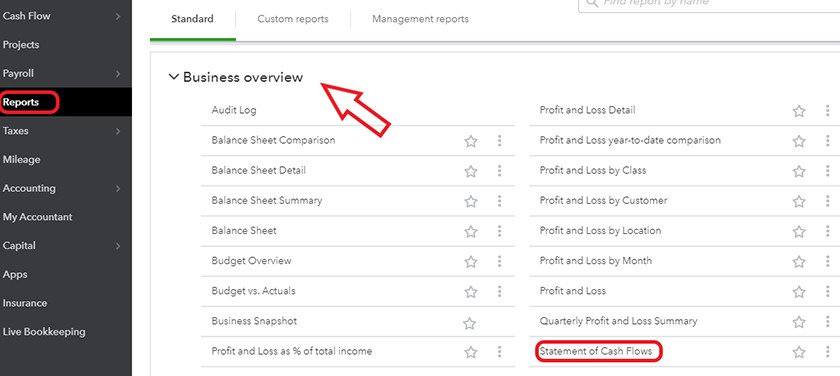
Task: Star the Budget Overview report
Action: point(470,261)
